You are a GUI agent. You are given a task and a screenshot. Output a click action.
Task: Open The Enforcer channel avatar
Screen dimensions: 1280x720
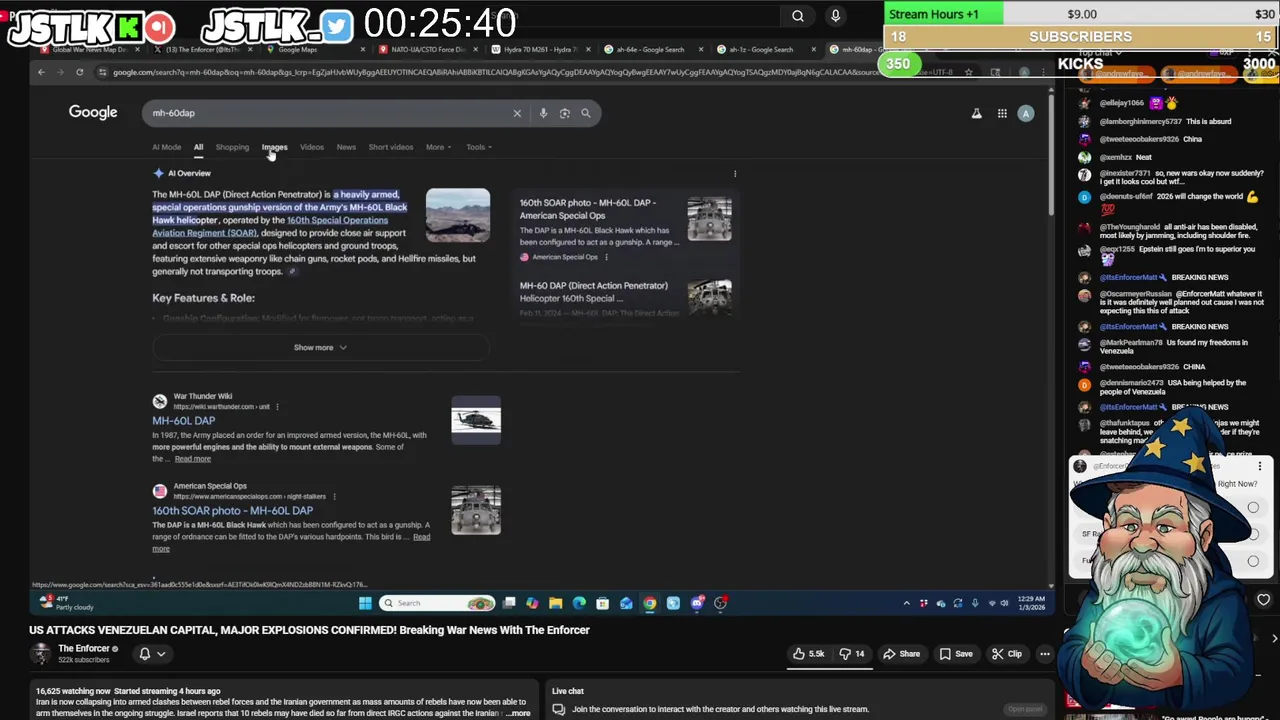[41, 654]
